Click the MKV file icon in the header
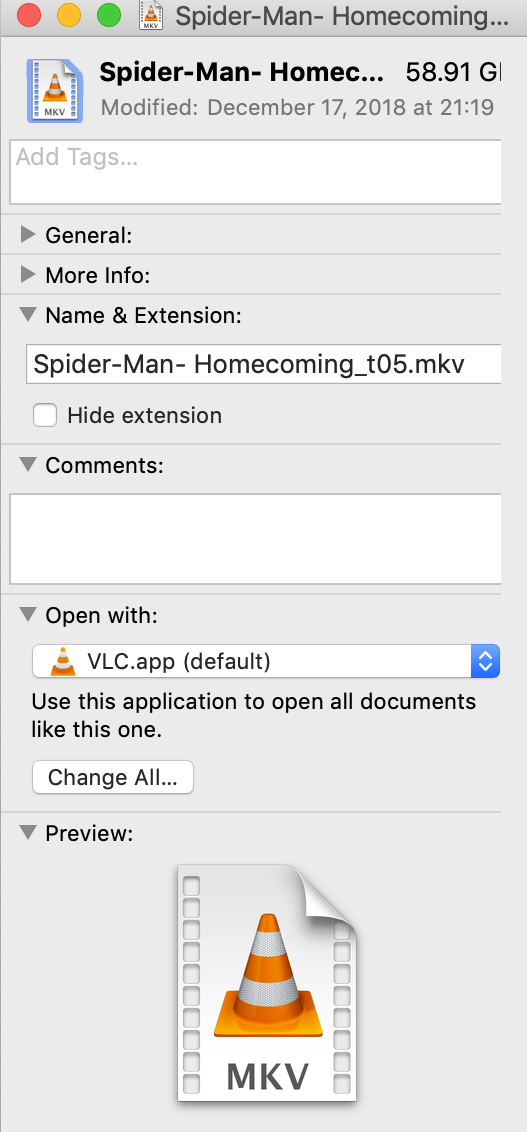This screenshot has height=1132, width=527. (x=55, y=91)
